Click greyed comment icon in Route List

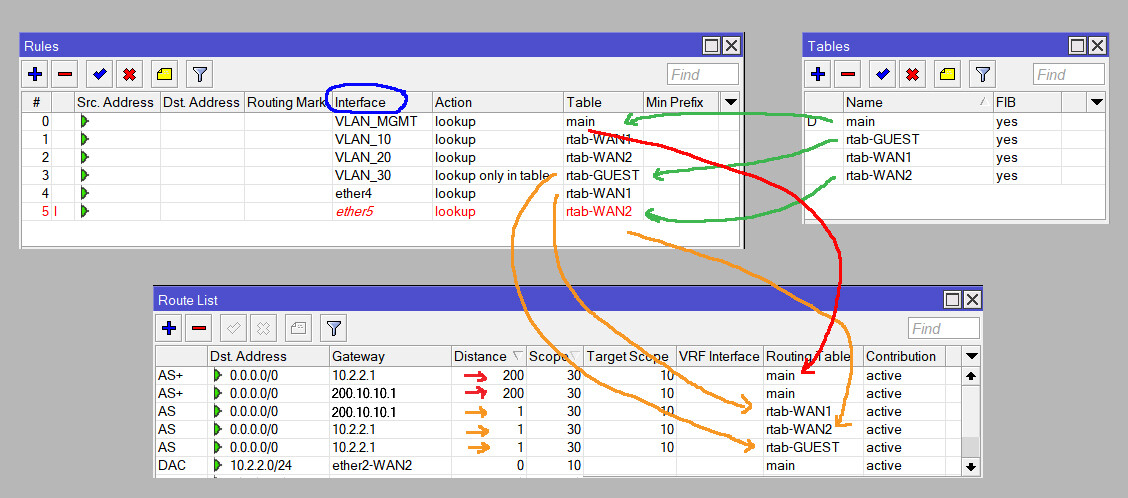[x=298, y=328]
